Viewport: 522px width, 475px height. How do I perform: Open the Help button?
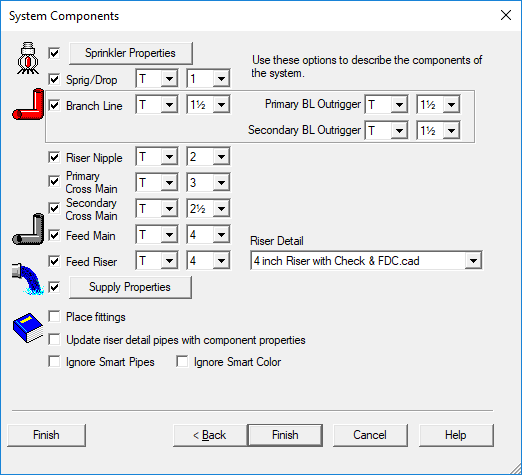456,435
